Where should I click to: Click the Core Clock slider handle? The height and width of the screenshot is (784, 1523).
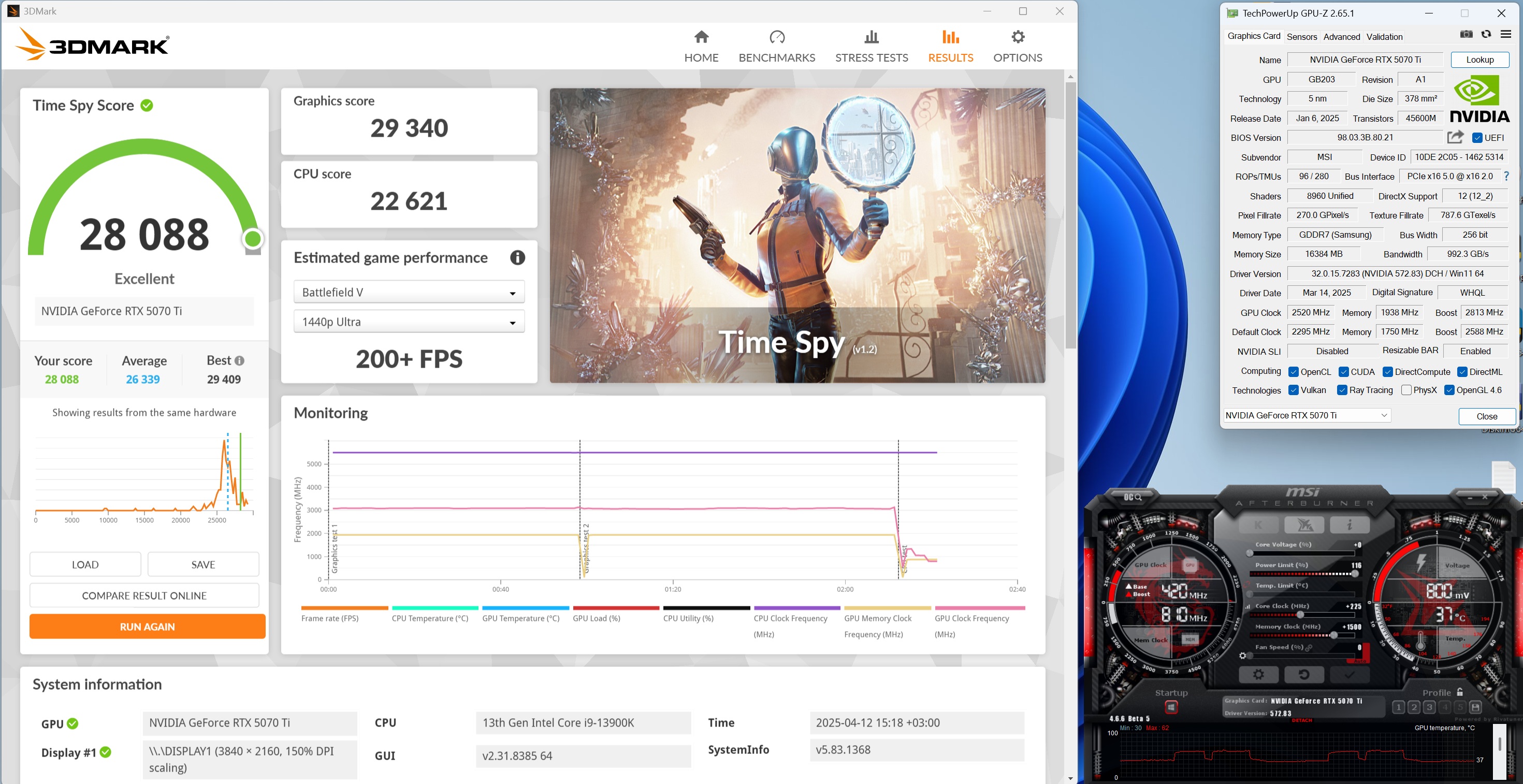pos(1300,616)
